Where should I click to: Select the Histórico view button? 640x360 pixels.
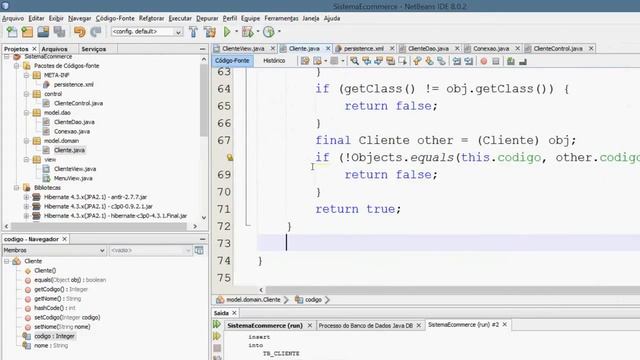tap(274, 60)
